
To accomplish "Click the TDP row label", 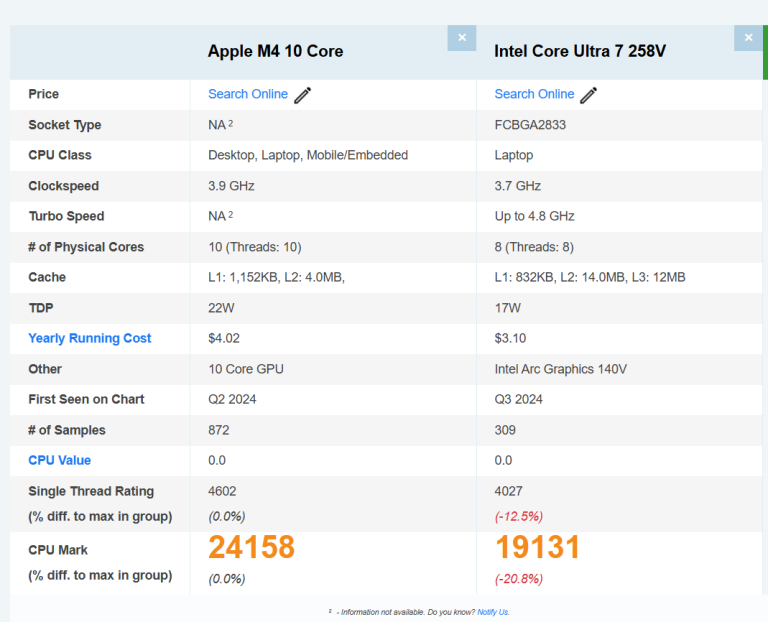I will point(41,308).
